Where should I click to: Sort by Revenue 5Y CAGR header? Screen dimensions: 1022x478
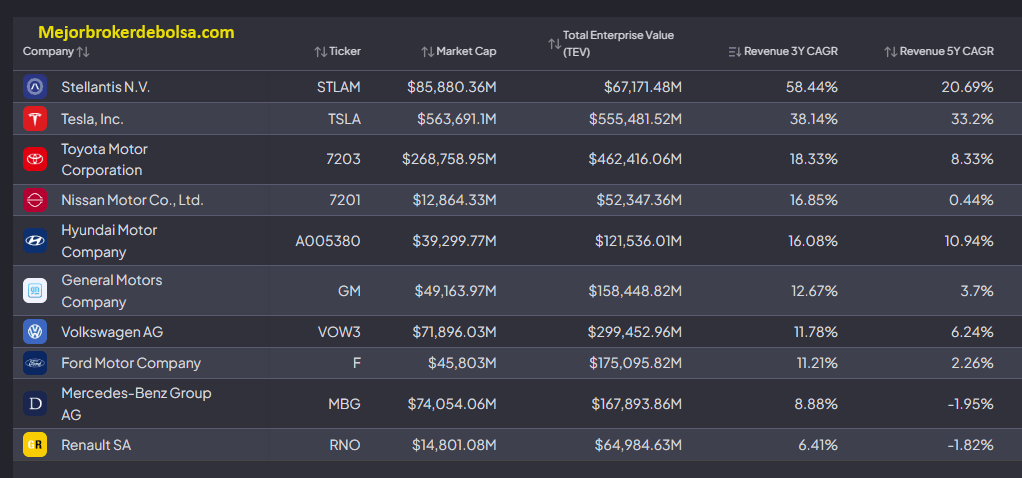939,52
